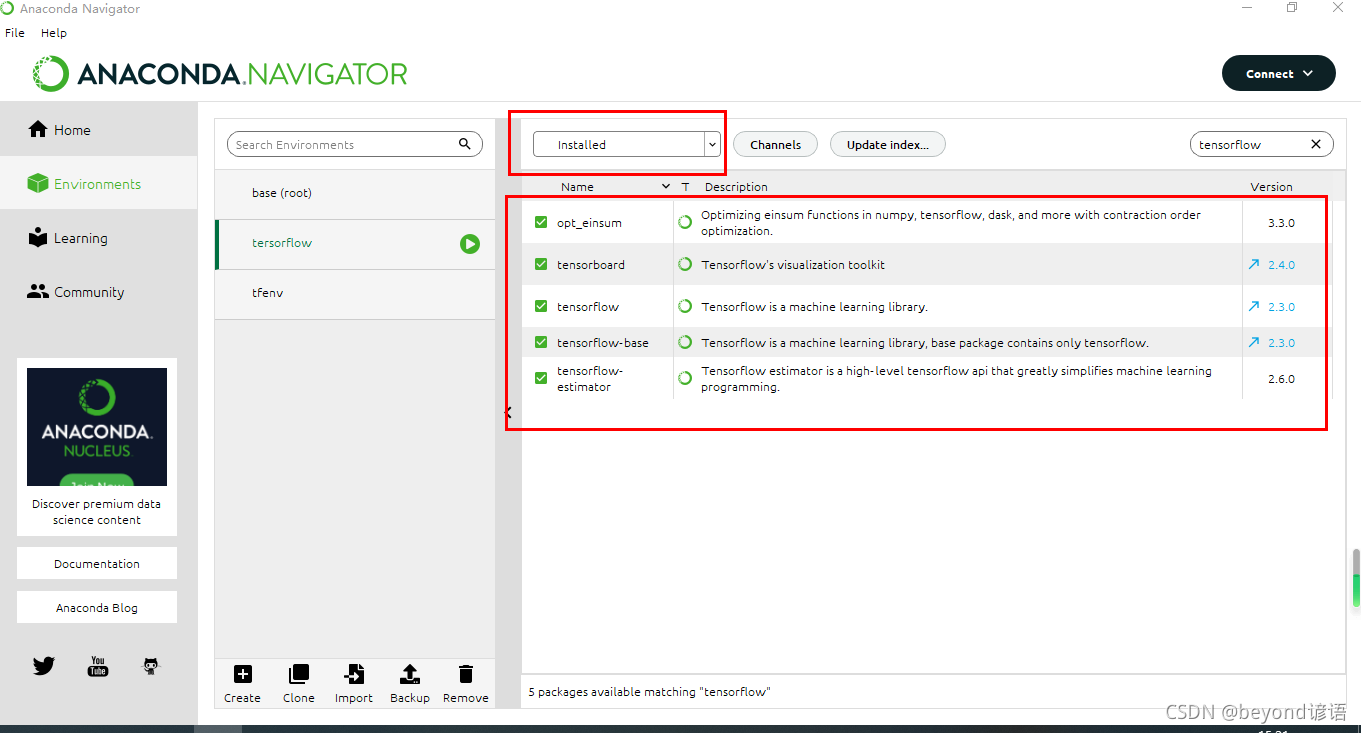Image resolution: width=1361 pixels, height=733 pixels.
Task: Click "Discover premium data science content" text
Action: point(97,512)
